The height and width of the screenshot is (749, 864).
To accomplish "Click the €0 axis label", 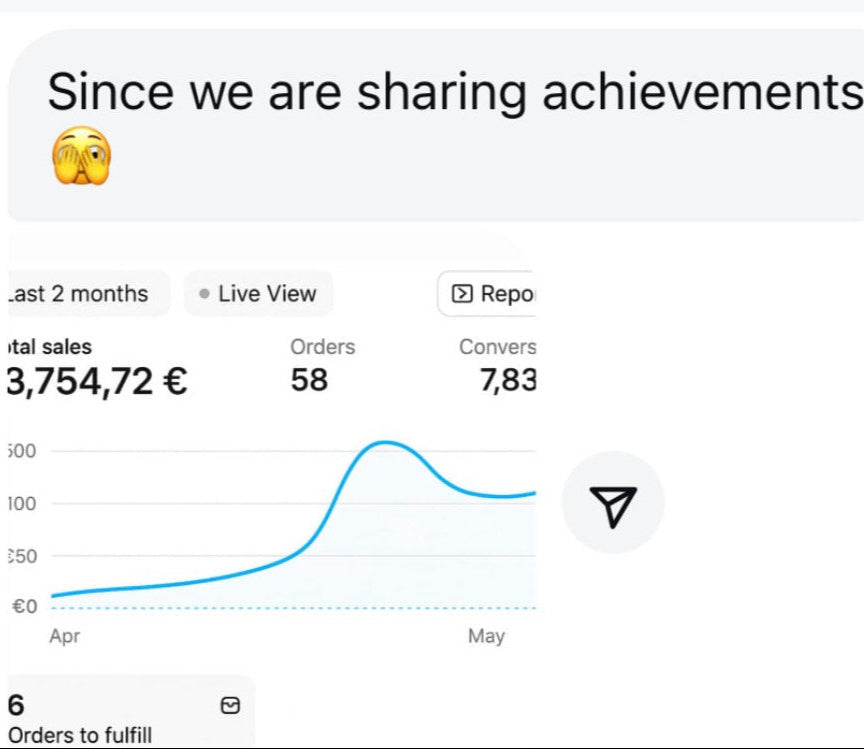I will point(24,606).
